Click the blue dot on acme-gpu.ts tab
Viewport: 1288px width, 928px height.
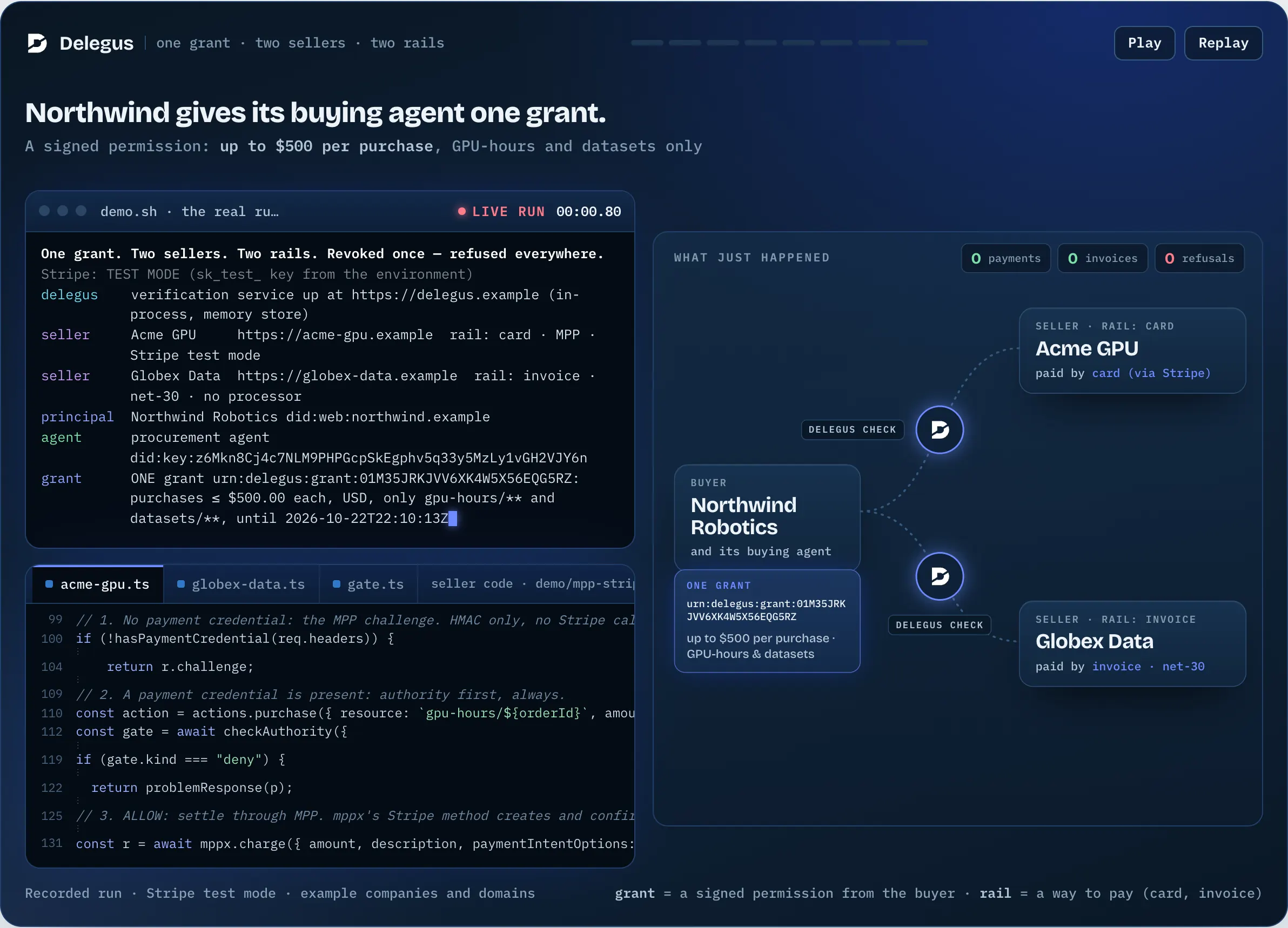(x=49, y=584)
